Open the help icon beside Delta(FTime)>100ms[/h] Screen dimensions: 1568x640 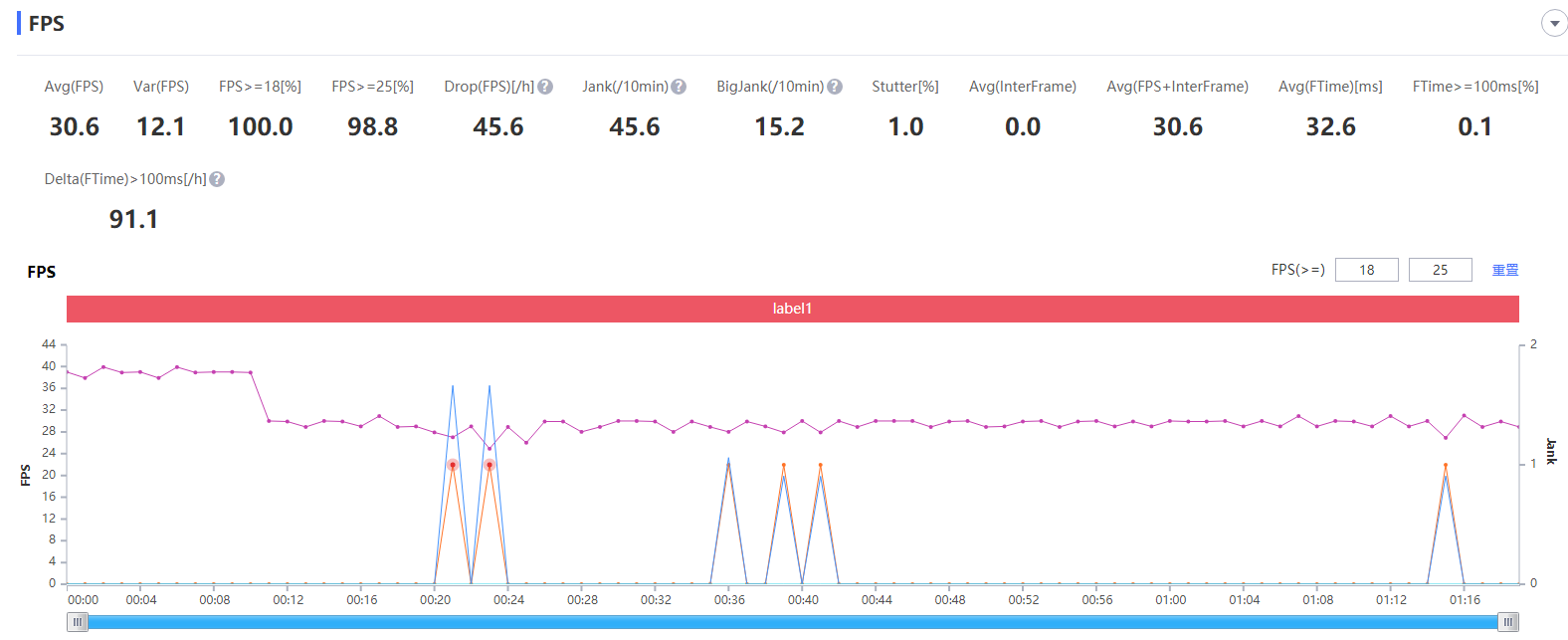coord(217,179)
